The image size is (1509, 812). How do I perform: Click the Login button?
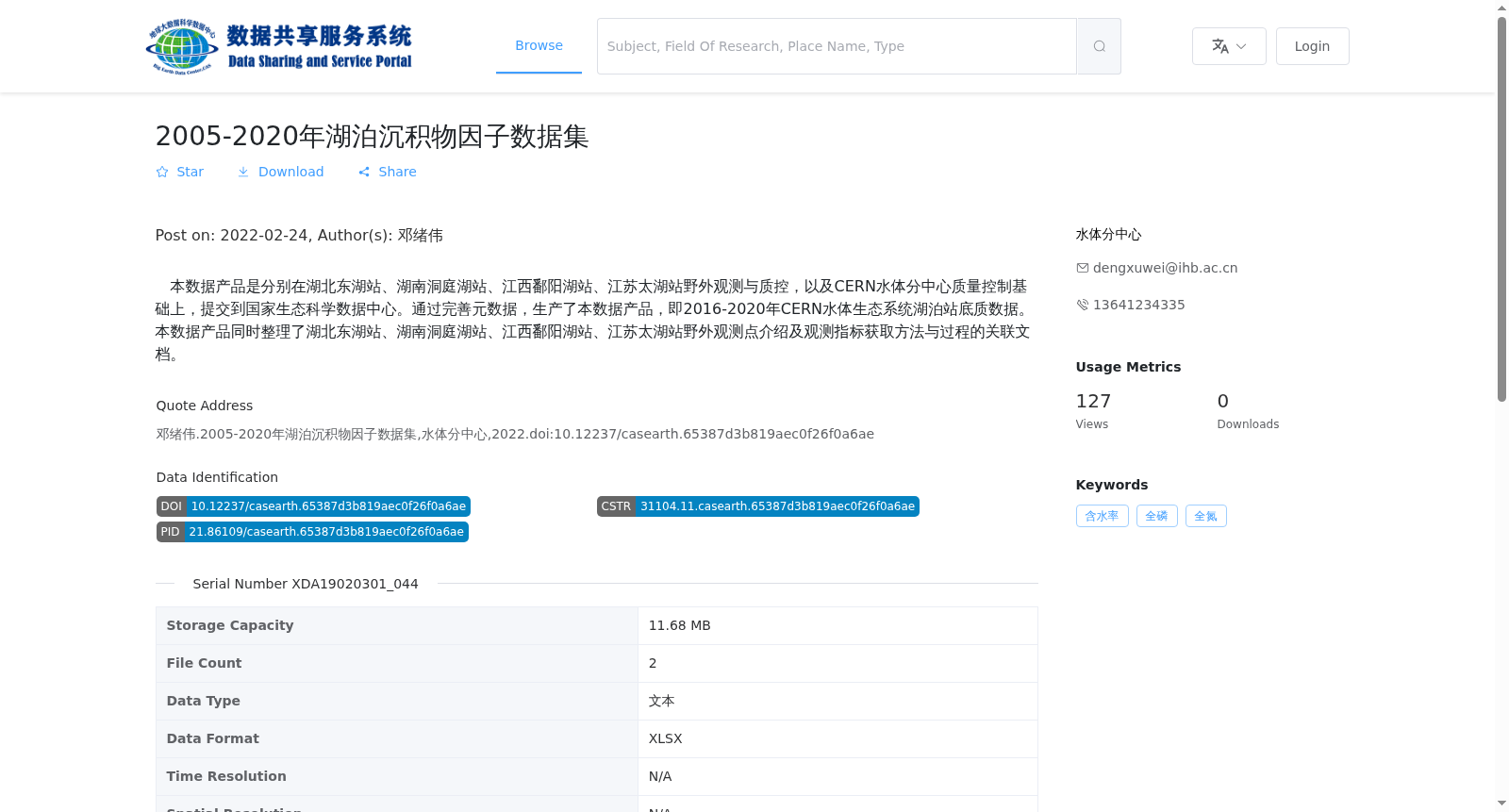pyautogui.click(x=1312, y=46)
